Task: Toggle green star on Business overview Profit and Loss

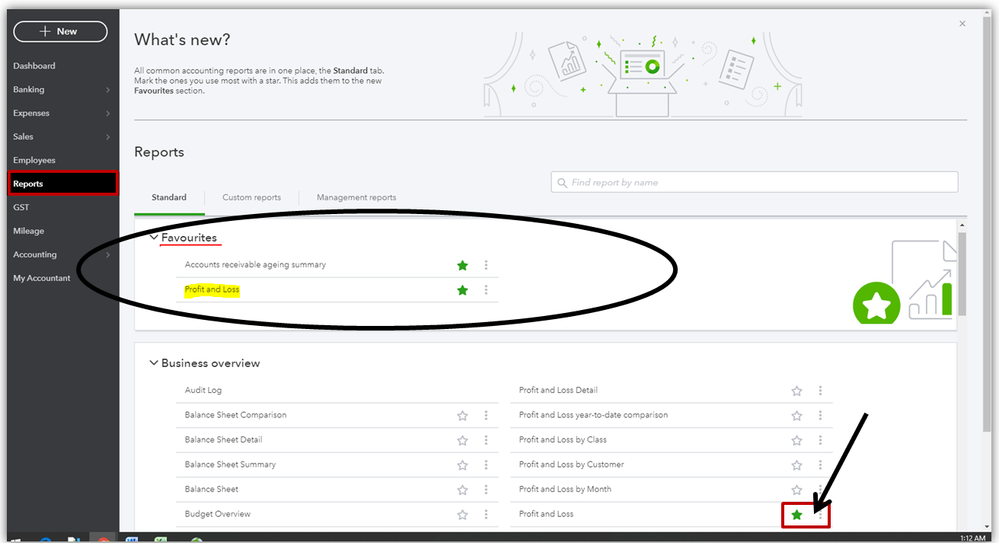Action: (x=796, y=514)
